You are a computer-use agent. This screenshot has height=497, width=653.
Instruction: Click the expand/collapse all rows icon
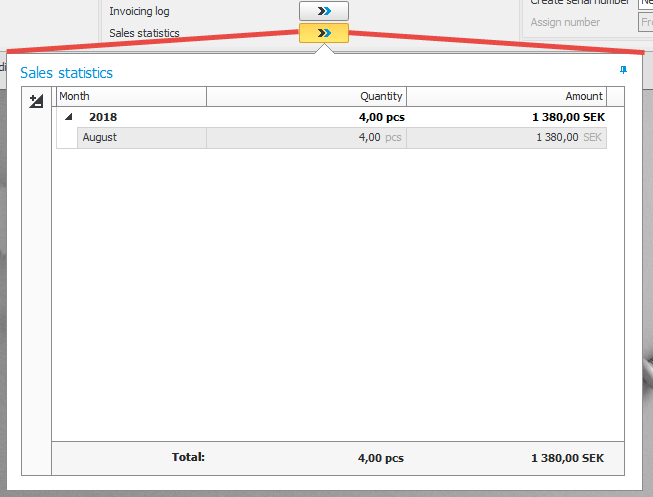coord(37,100)
